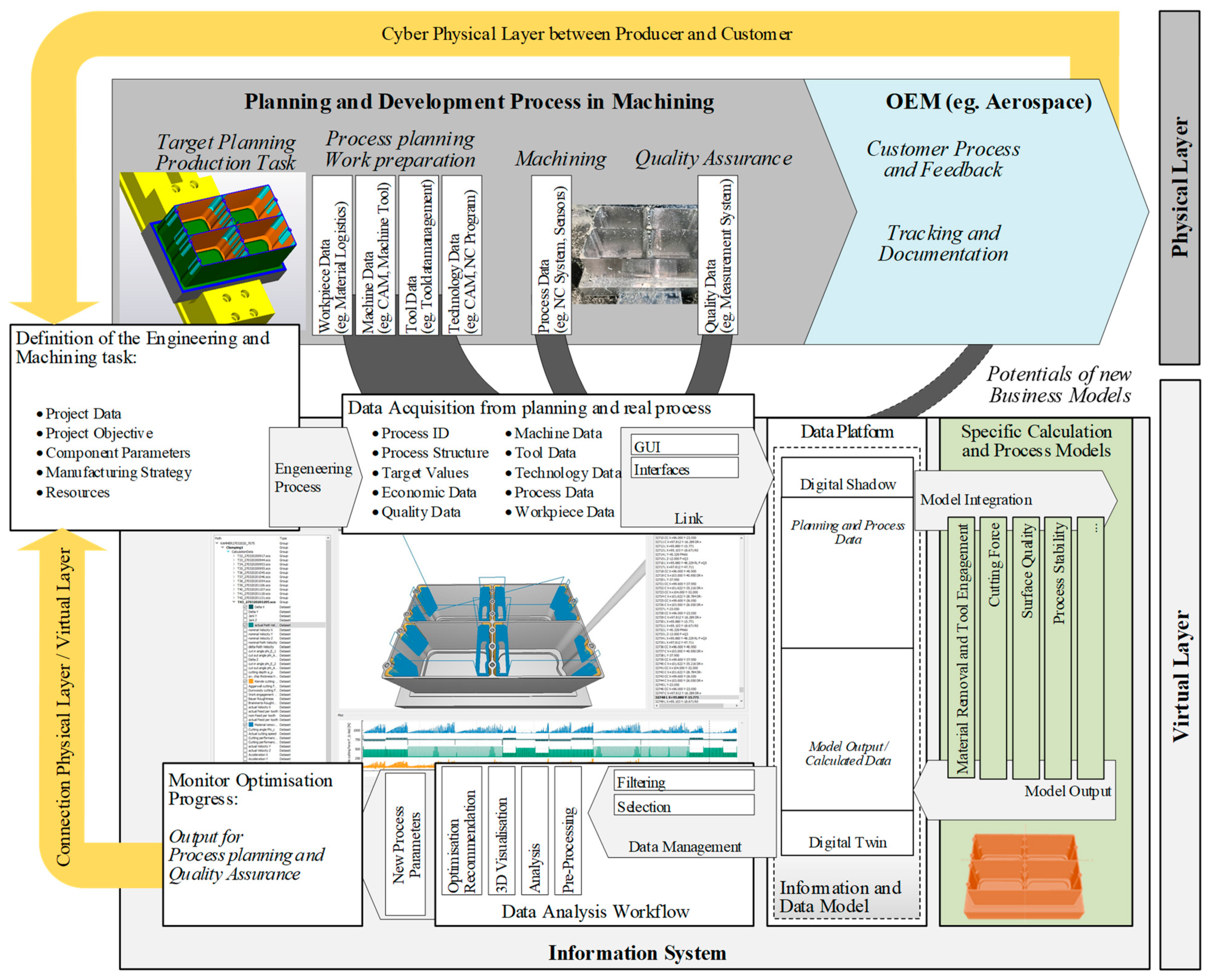Click the Engeneering Process arrow block
This screenshot has height=980, width=1208.
pyautogui.click(x=313, y=478)
